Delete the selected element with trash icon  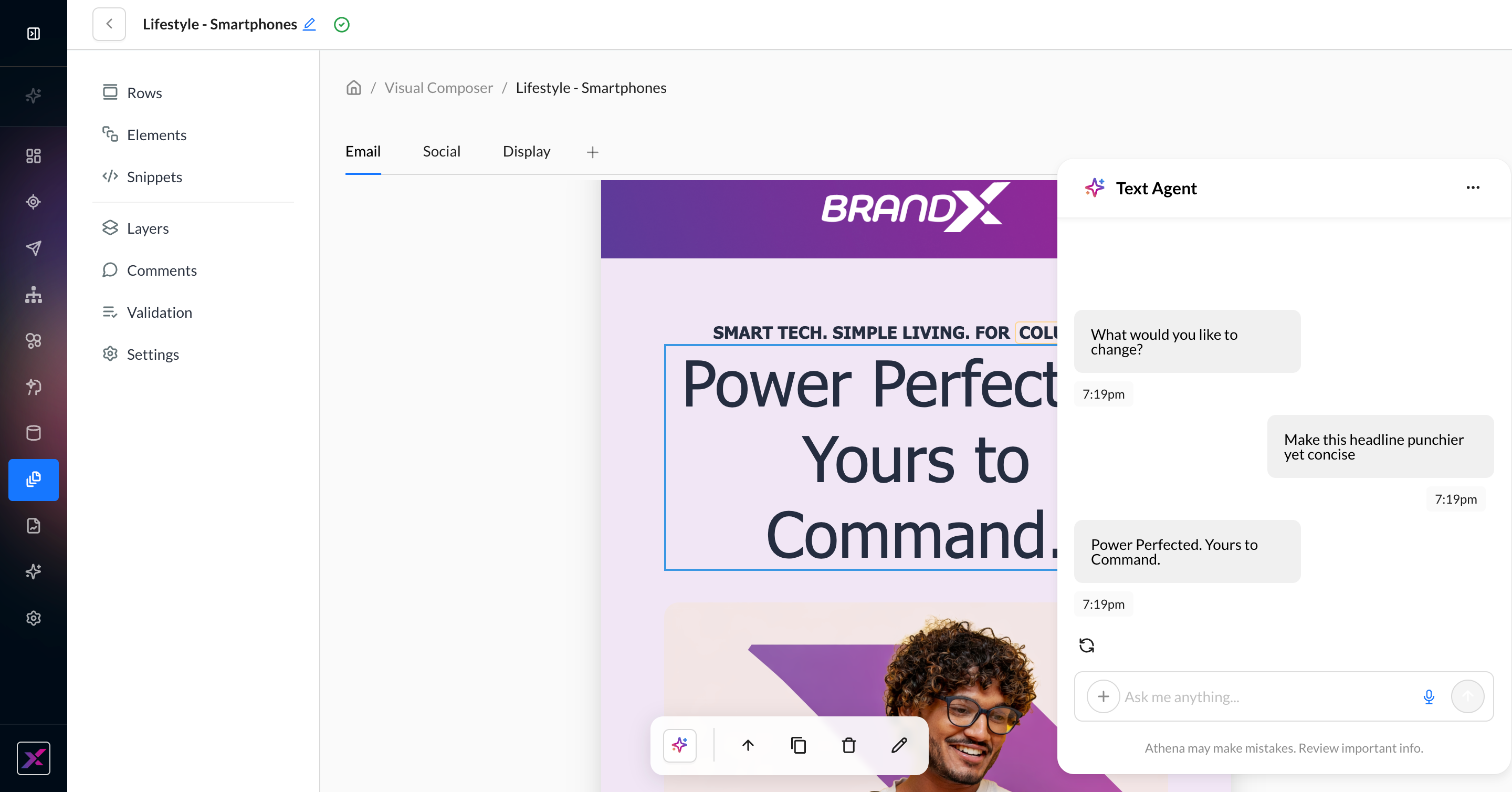[x=849, y=746]
